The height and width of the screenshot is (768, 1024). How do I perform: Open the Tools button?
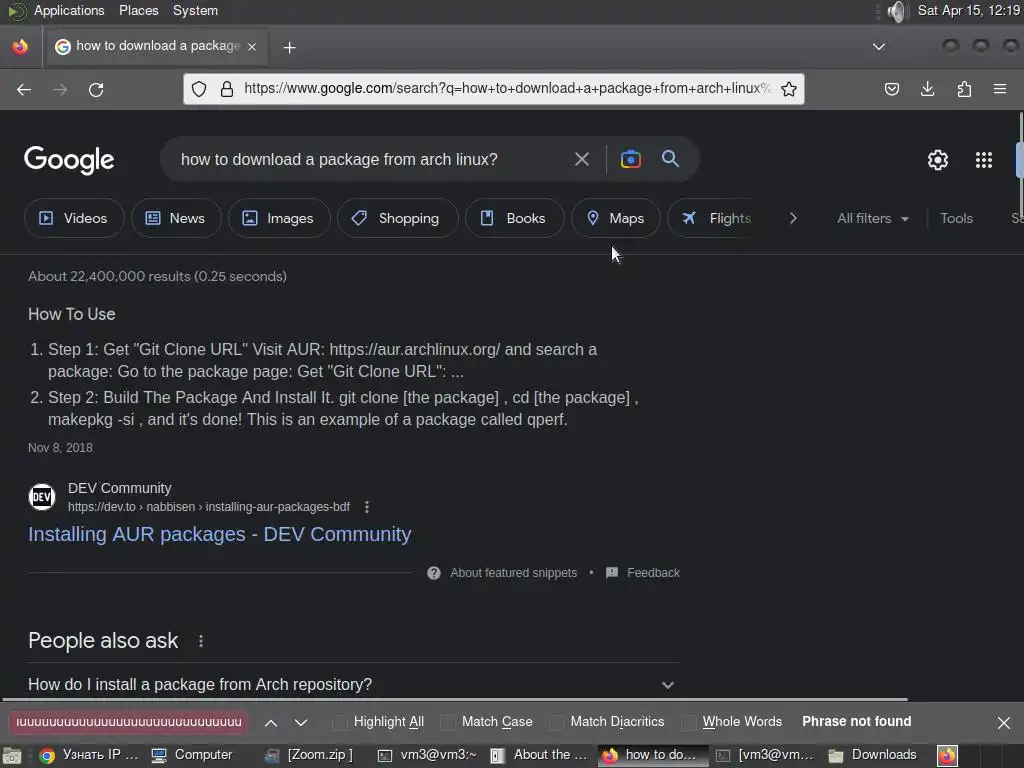956,218
